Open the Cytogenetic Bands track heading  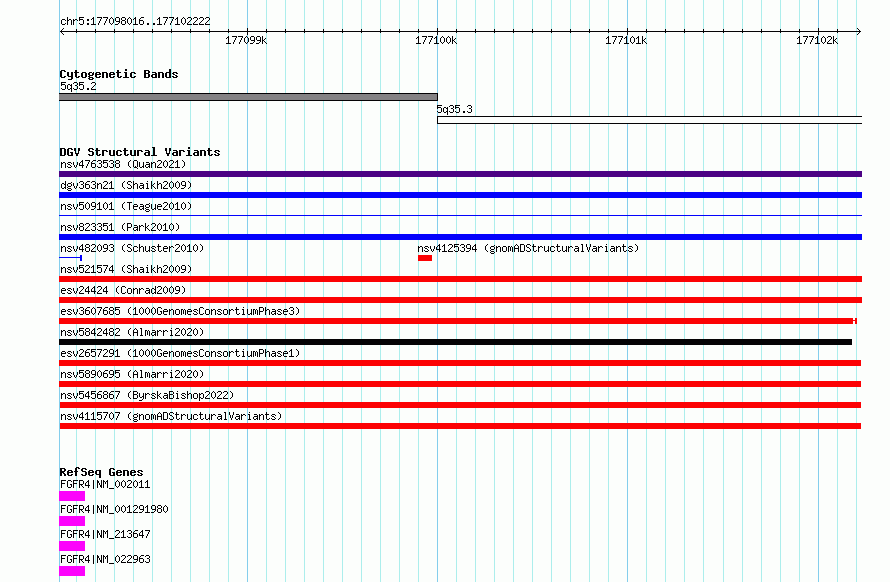(x=119, y=74)
